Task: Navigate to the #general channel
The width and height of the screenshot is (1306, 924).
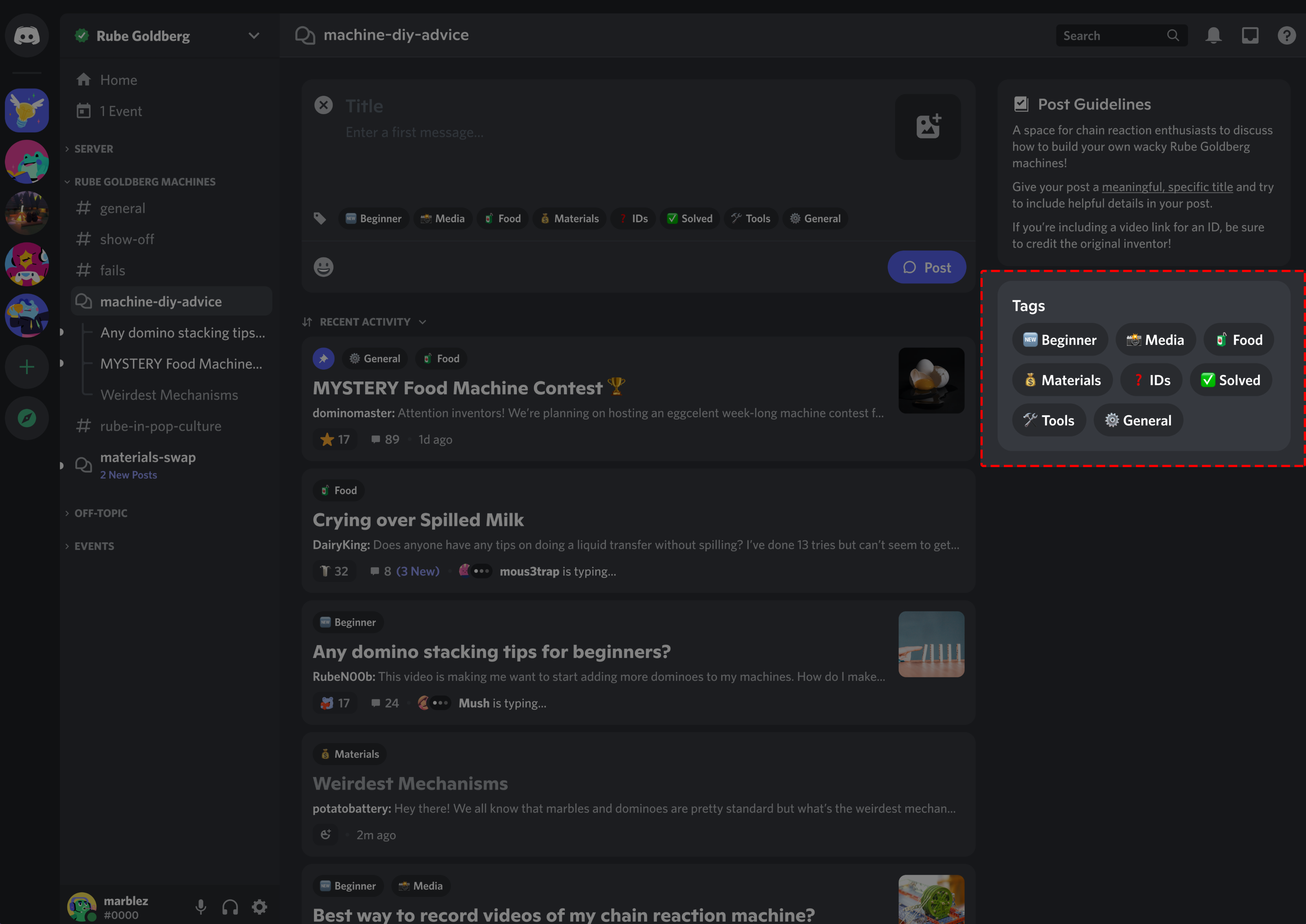Action: (x=122, y=208)
